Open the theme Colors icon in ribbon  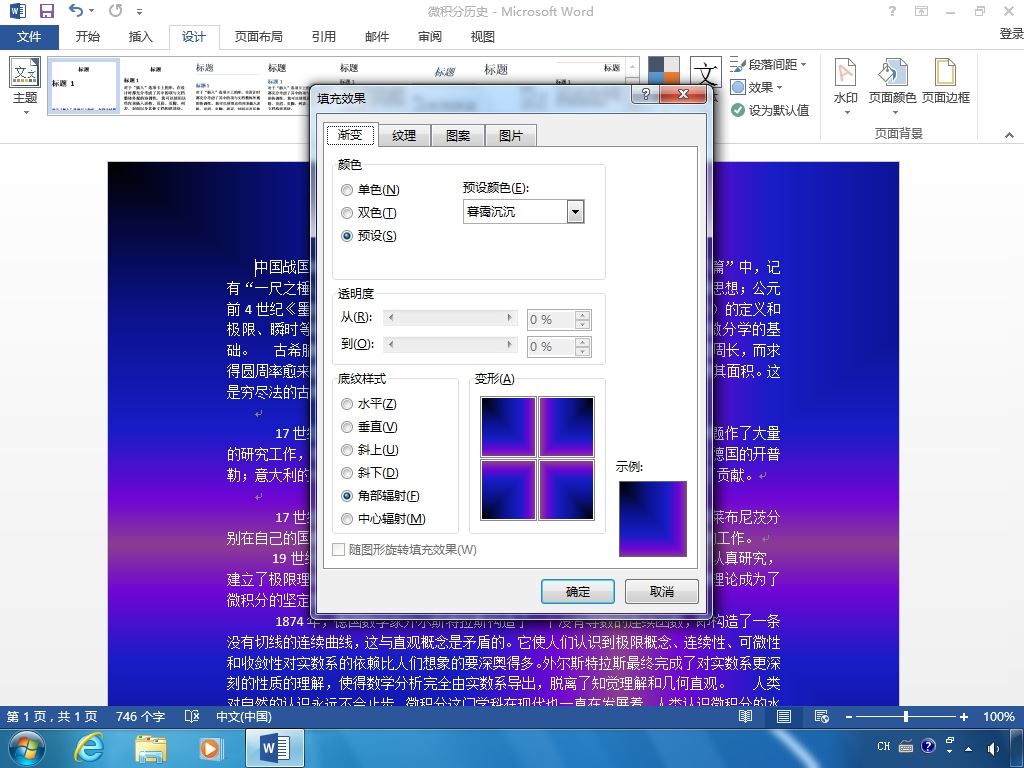pyautogui.click(x=664, y=72)
